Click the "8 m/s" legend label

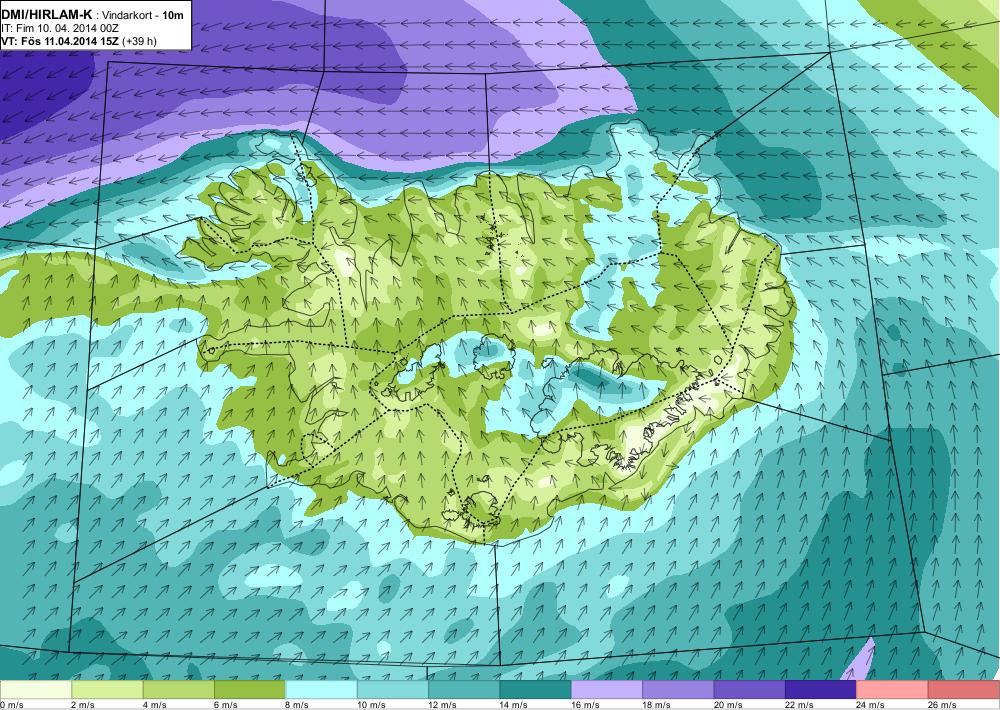(297, 705)
